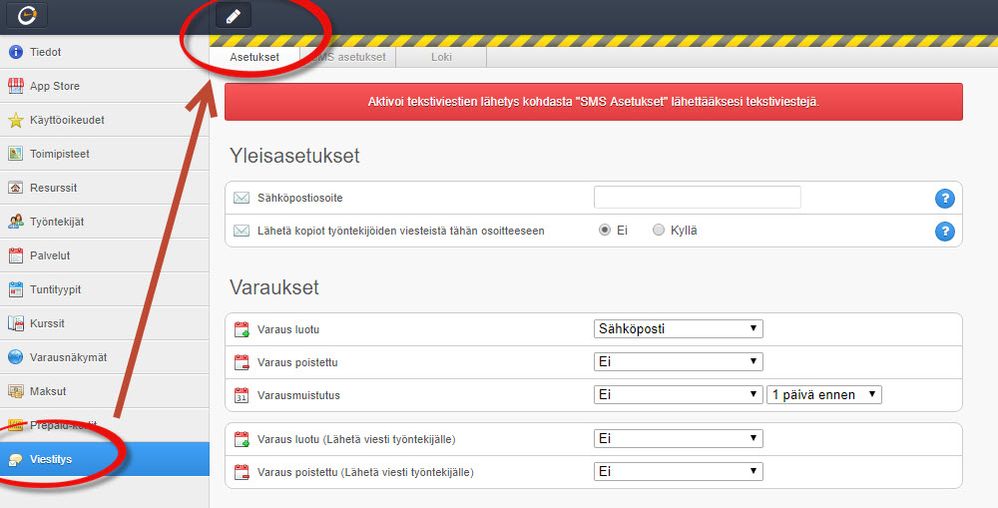Click calendar icon next to Varaus luotu
998x508 pixels.
[242, 330]
